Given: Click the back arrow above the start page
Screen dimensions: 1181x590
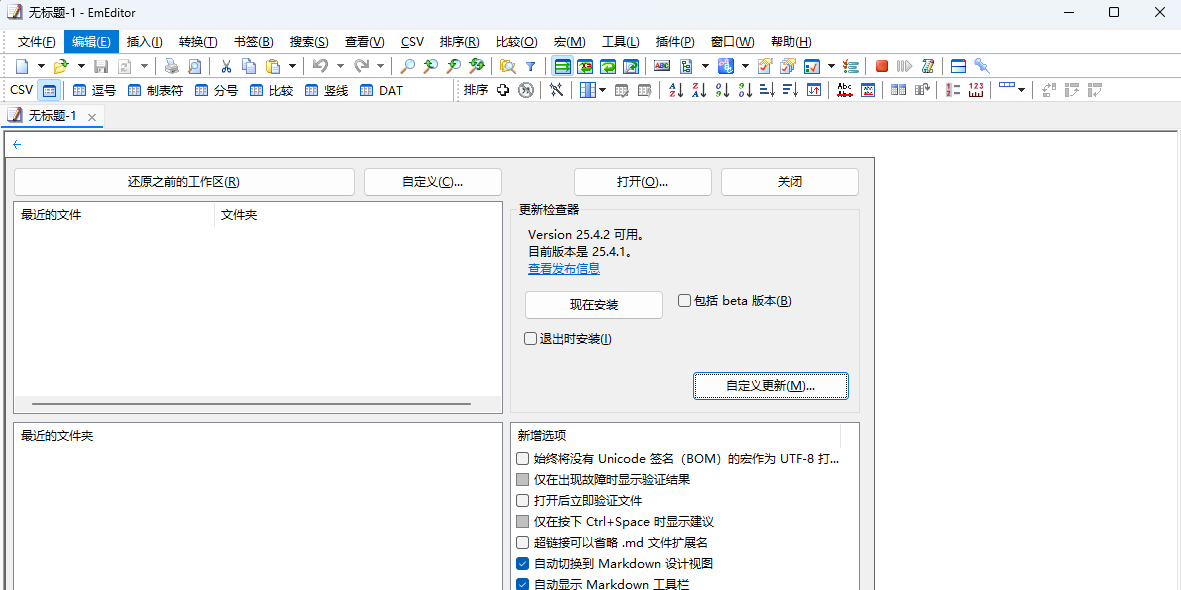Looking at the screenshot, I should coord(16,144).
